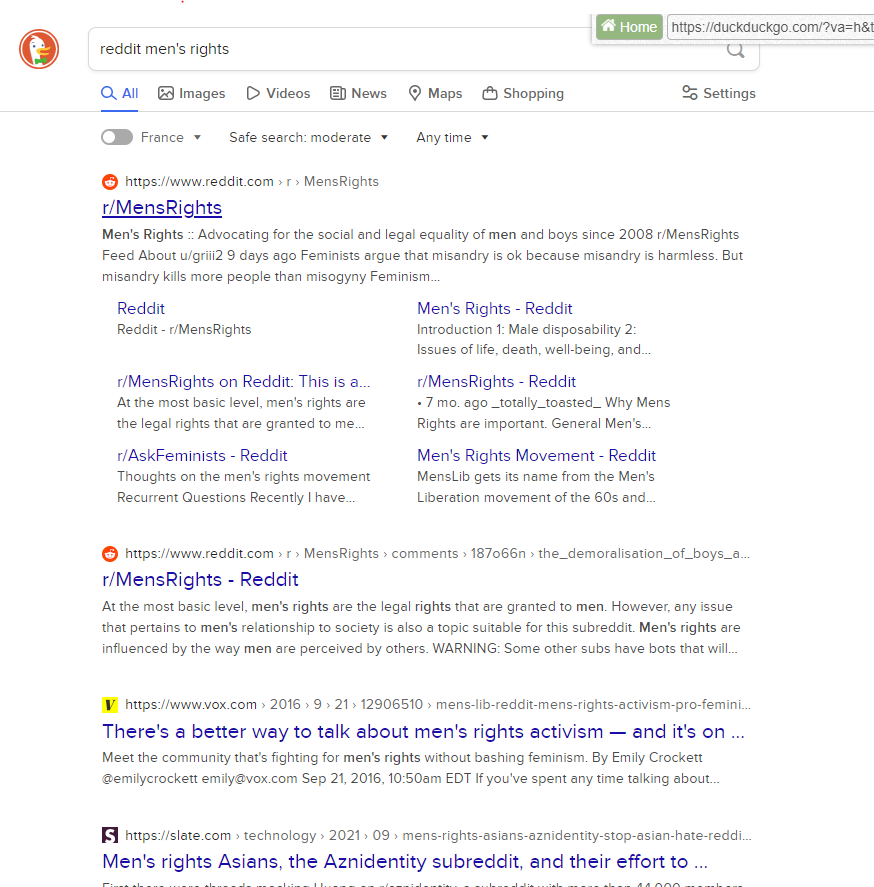The width and height of the screenshot is (874, 887).
Task: Click the URL ending the_demoralisation_of_boys_a...
Action: 437,553
